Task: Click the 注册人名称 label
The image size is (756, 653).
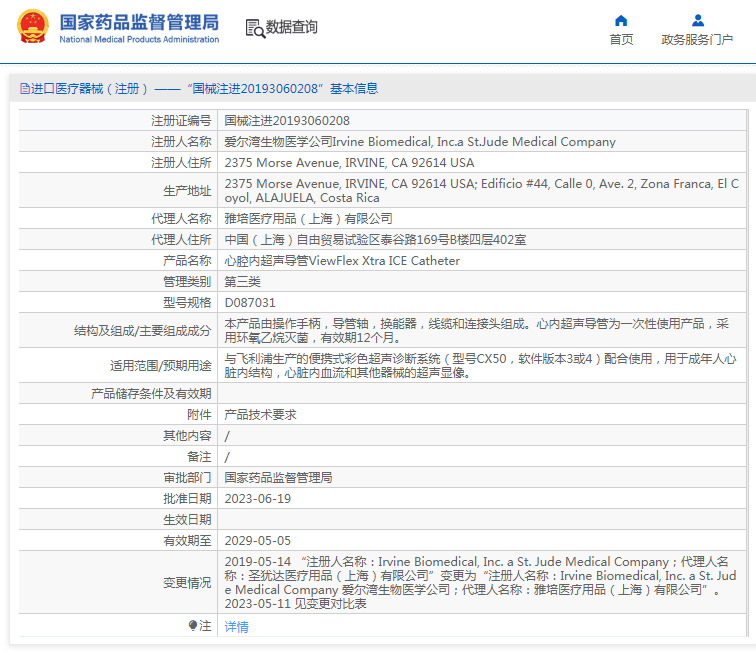Action: click(x=181, y=142)
